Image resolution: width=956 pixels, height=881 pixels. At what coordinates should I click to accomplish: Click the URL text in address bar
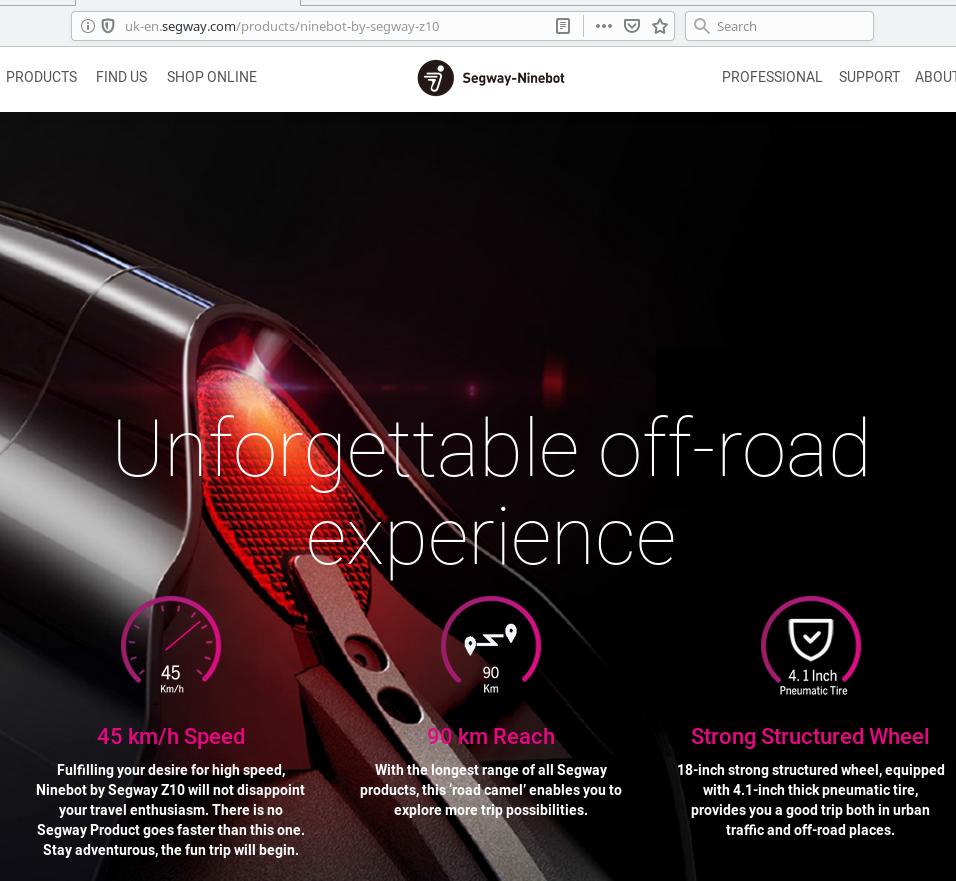(x=282, y=26)
